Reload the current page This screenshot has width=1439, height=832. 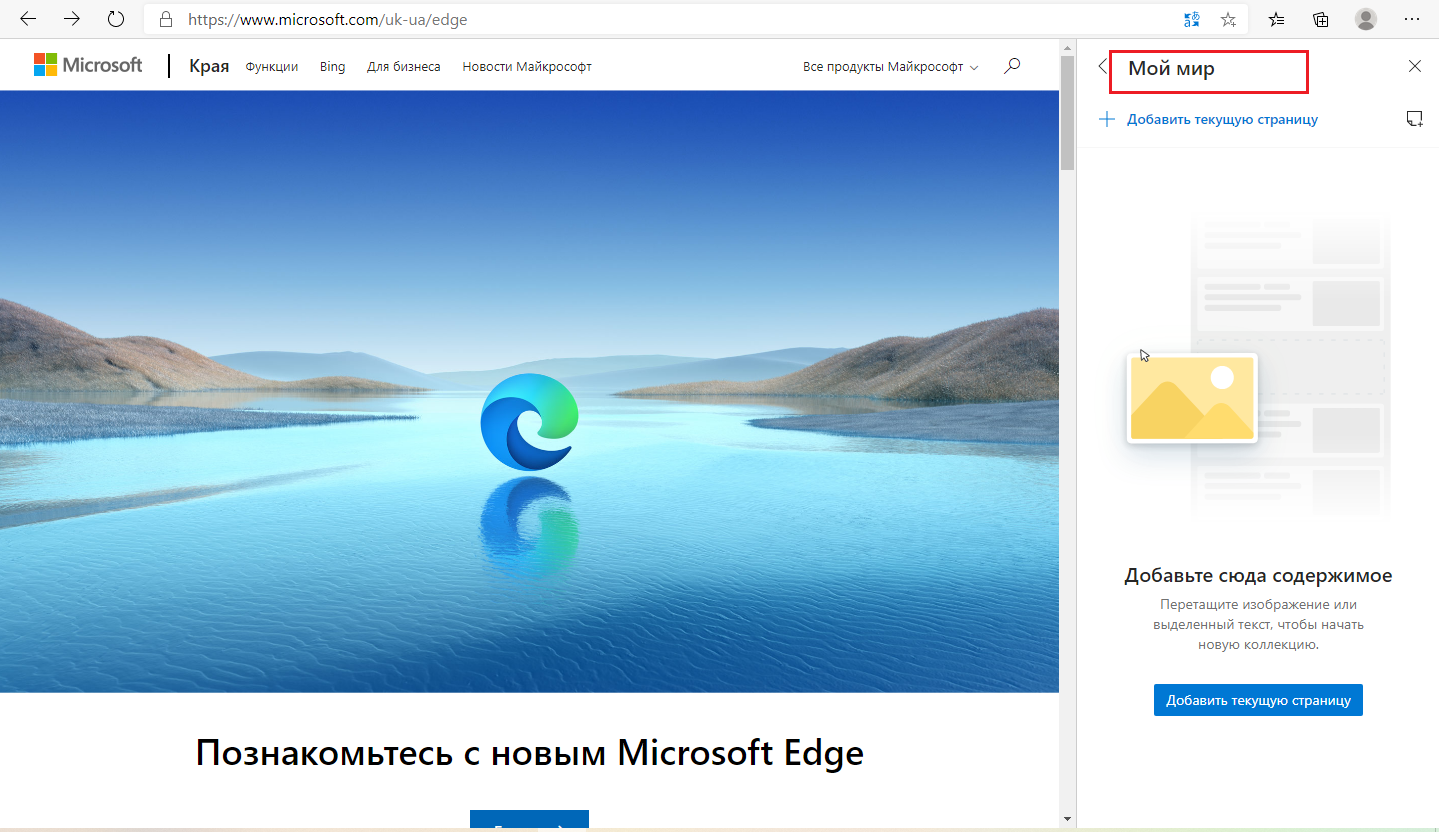(x=116, y=19)
